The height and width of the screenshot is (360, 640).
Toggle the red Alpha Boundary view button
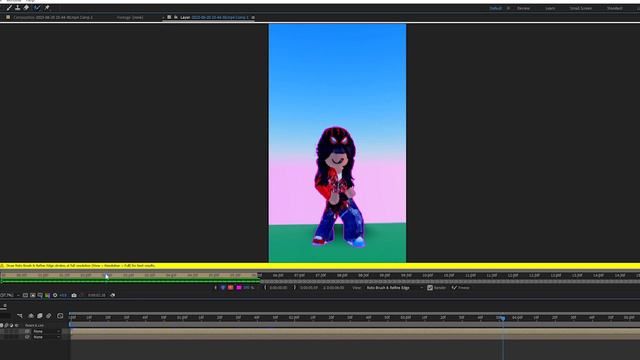(x=231, y=288)
